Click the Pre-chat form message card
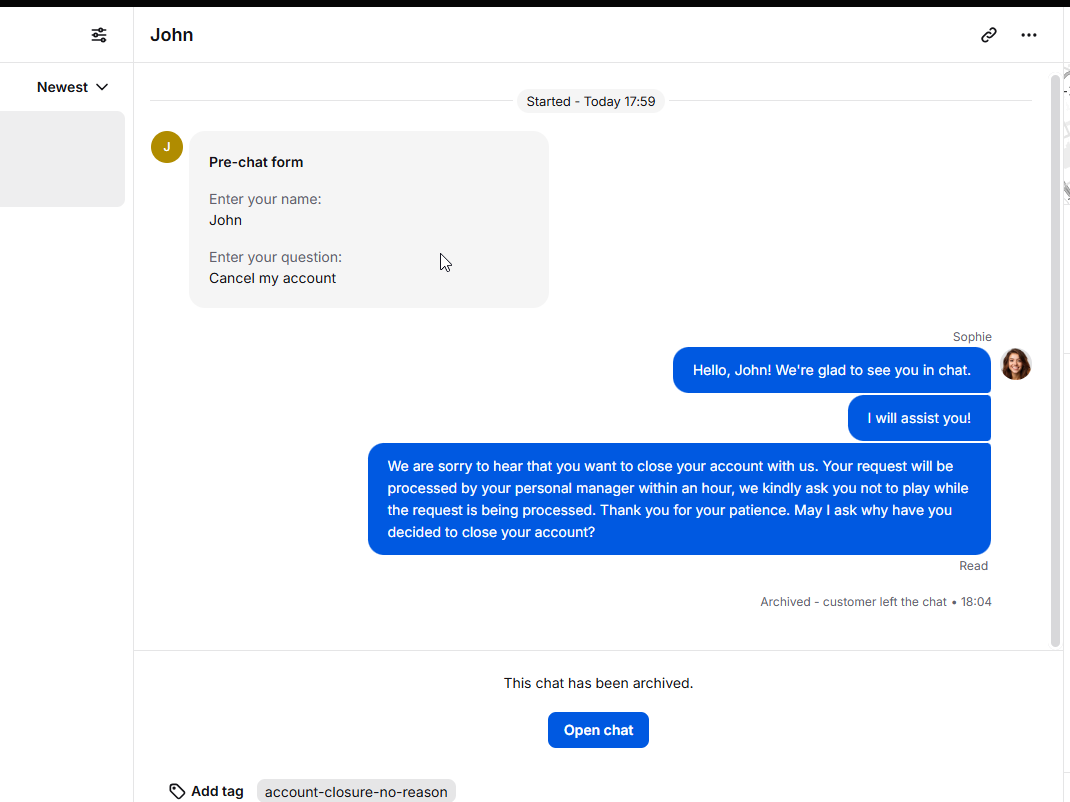1070x802 pixels. (369, 219)
